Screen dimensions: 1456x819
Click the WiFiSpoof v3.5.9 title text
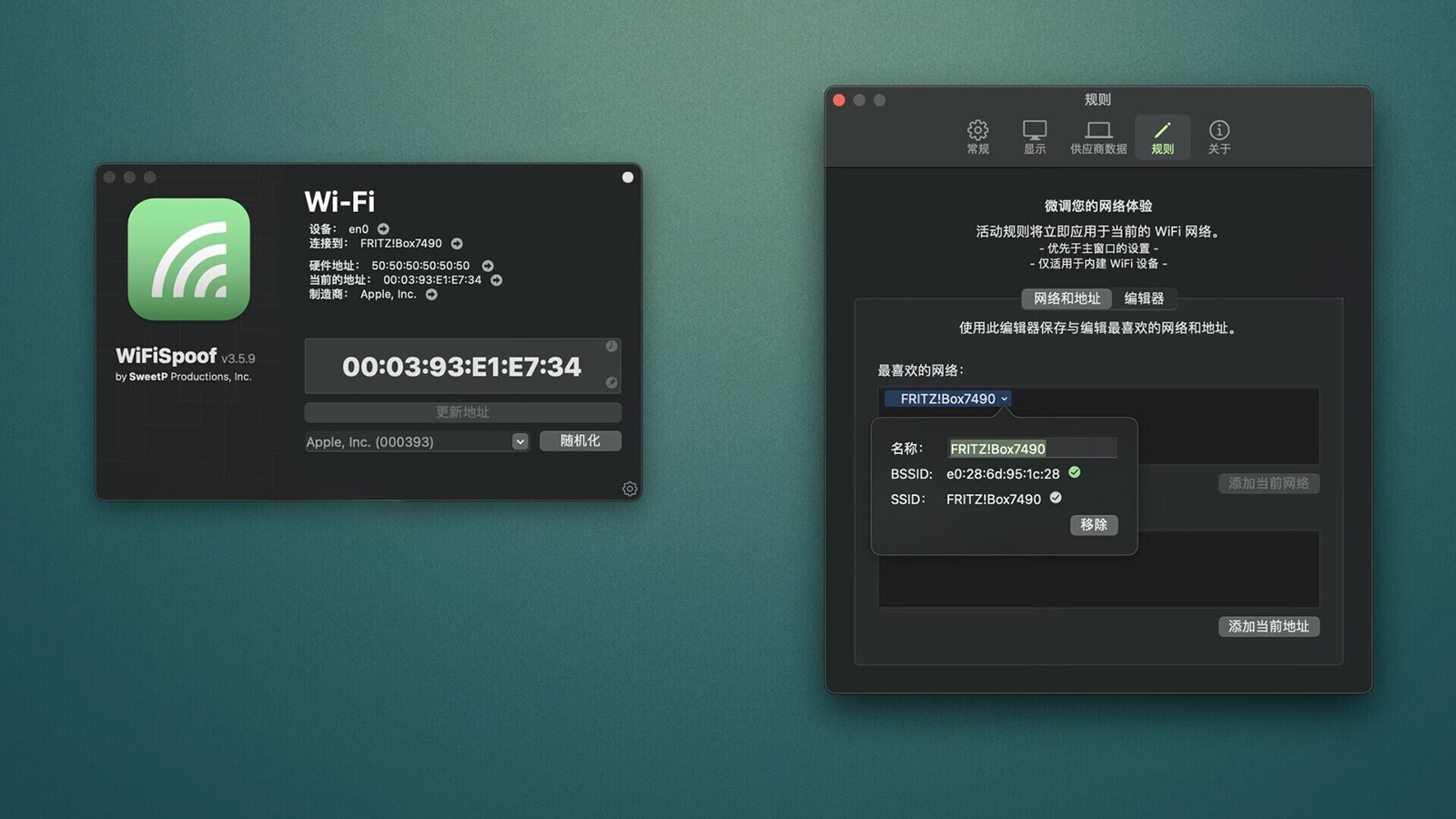pyautogui.click(x=186, y=356)
